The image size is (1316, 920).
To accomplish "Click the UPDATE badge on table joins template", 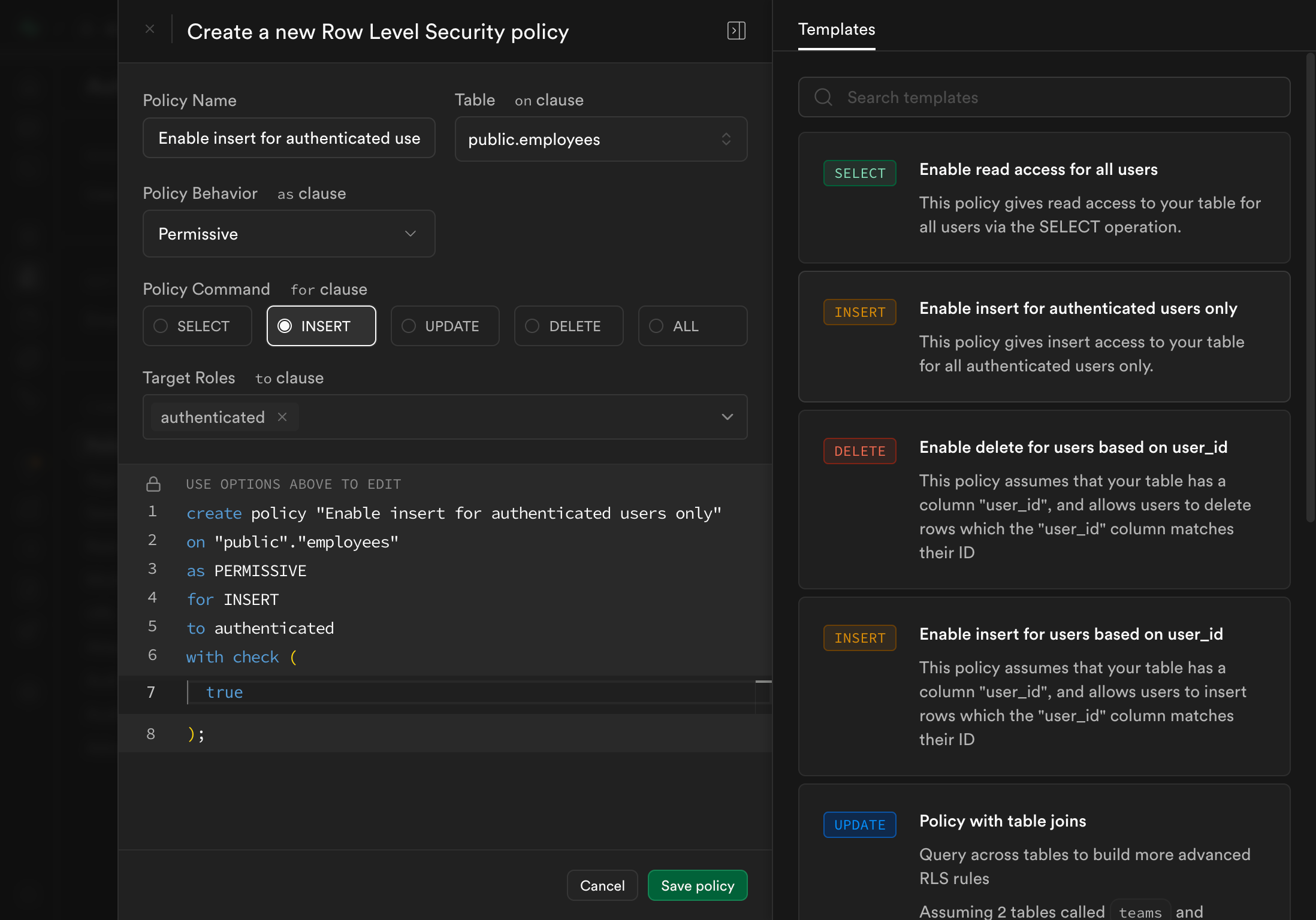I will click(x=859, y=825).
